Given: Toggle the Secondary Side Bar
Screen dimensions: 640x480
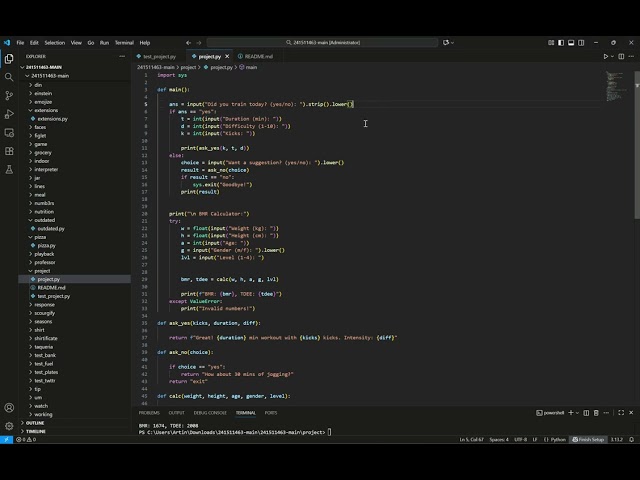Looking at the screenshot, I should pyautogui.click(x=581, y=42).
